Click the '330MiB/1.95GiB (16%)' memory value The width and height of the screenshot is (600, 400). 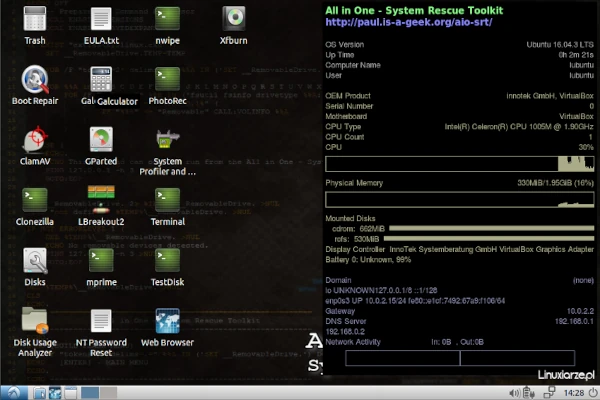coord(555,183)
